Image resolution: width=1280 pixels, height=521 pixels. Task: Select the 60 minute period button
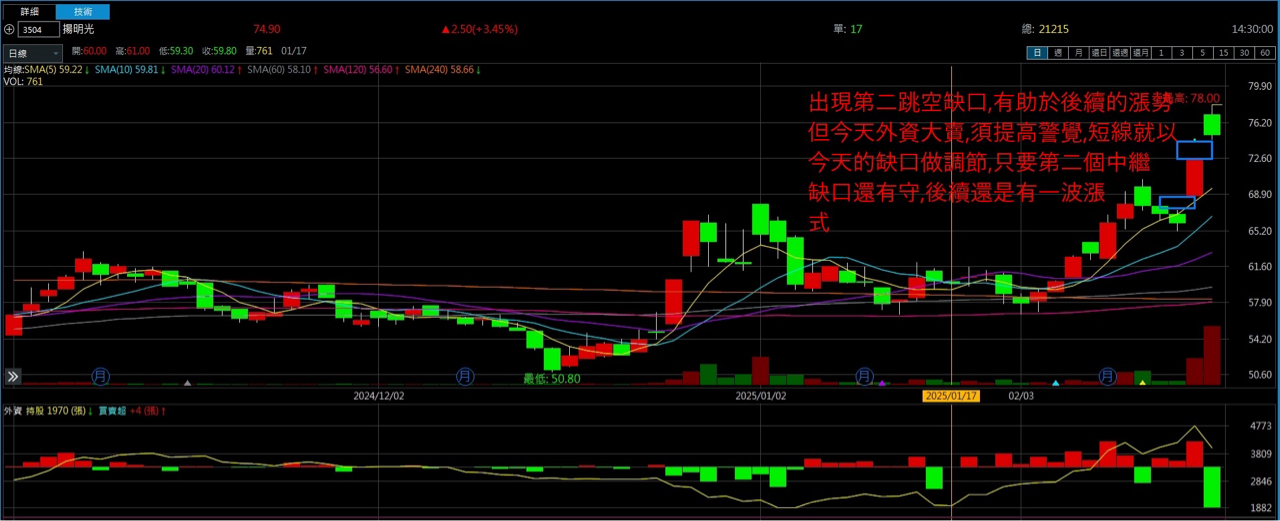point(1265,52)
